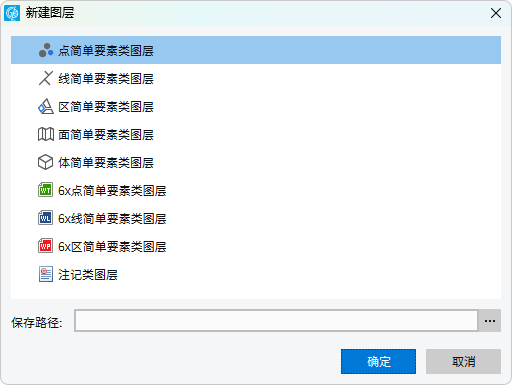The image size is (512, 385).
Task: Cancel the dialog with 取消
Action: pos(463,361)
